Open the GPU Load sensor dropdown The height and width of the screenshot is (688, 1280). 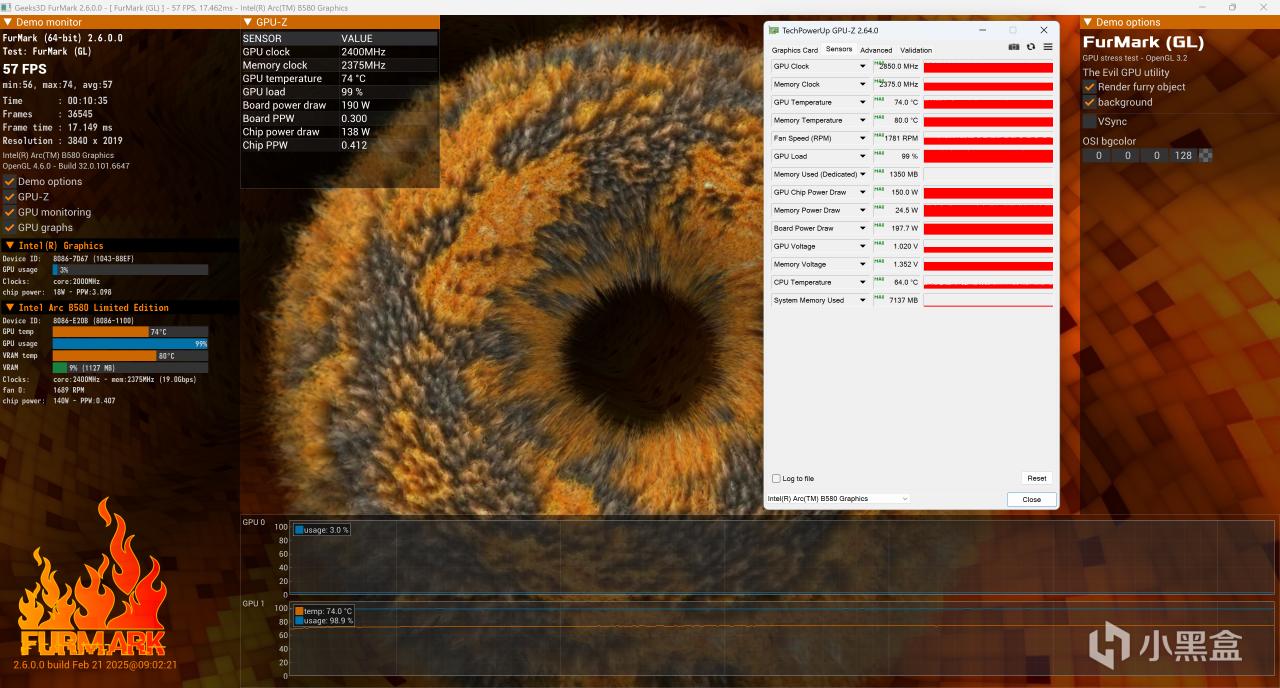point(863,156)
